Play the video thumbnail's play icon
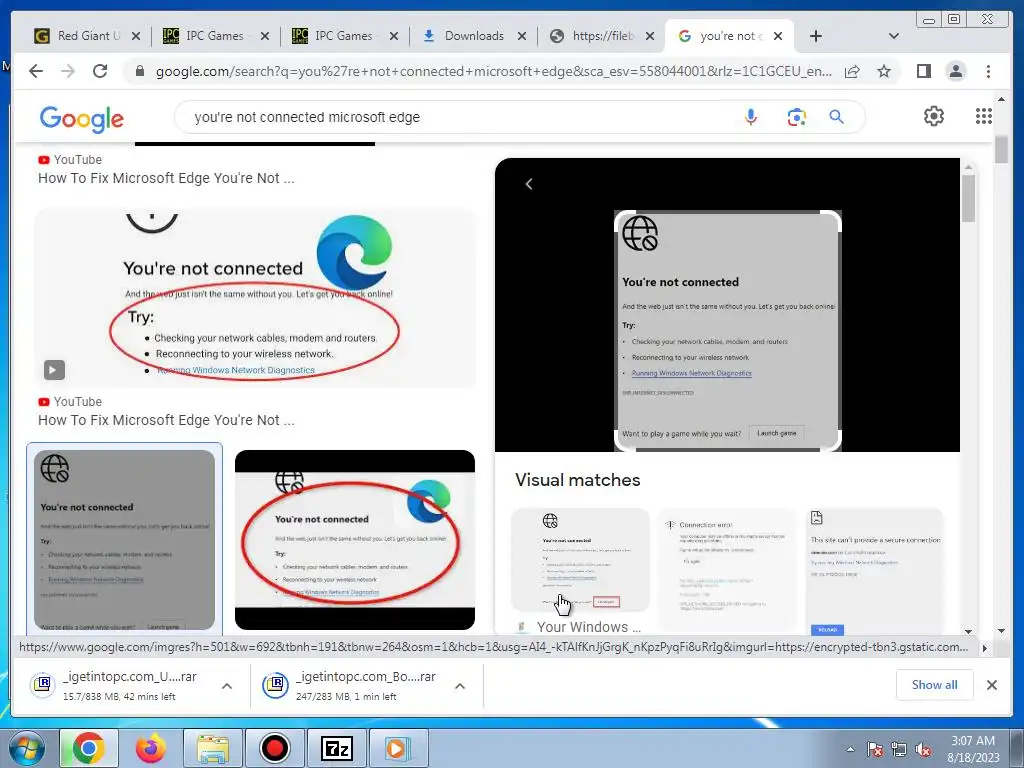This screenshot has width=1024, height=768. [x=54, y=370]
